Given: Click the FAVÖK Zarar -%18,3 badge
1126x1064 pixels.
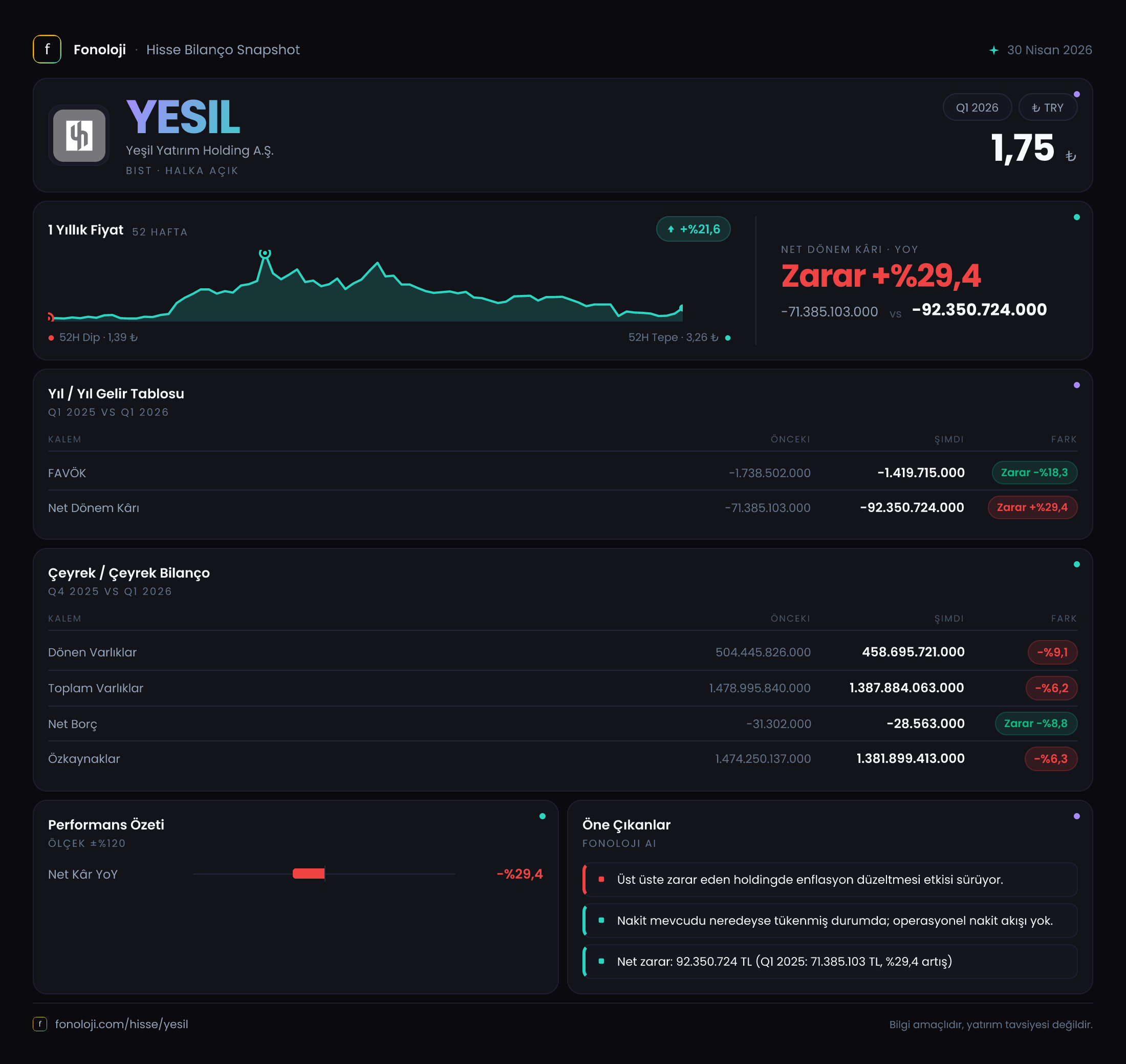Looking at the screenshot, I should point(1034,473).
